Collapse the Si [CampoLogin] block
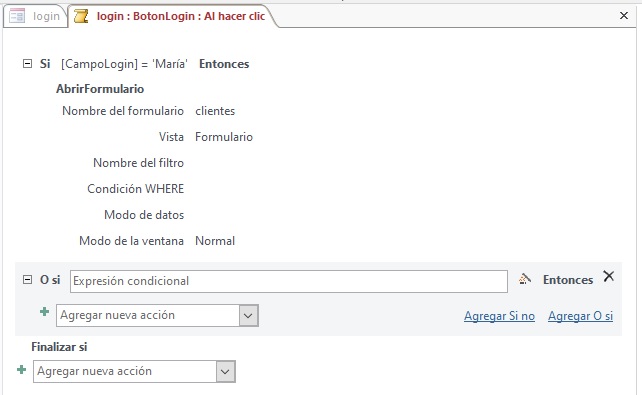 click(x=27, y=63)
